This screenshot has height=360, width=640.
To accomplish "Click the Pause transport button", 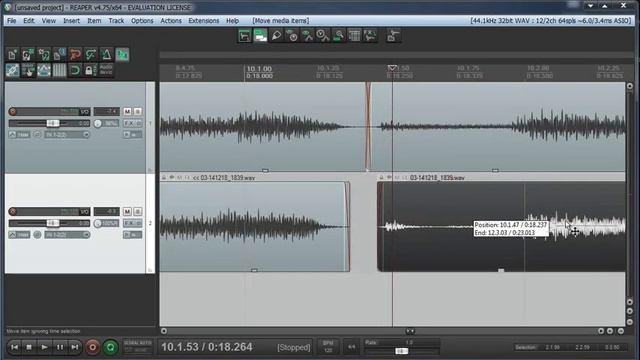I will coord(60,347).
